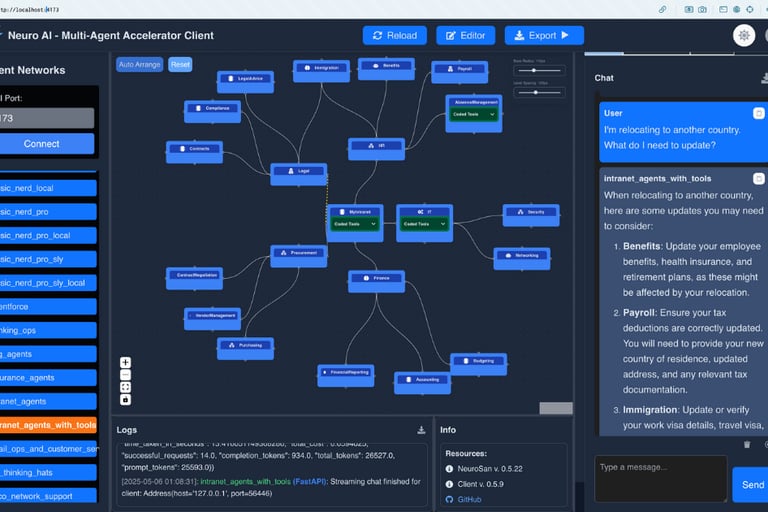768x512 pixels.
Task: Select the Budgeting agent node
Action: click(479, 364)
